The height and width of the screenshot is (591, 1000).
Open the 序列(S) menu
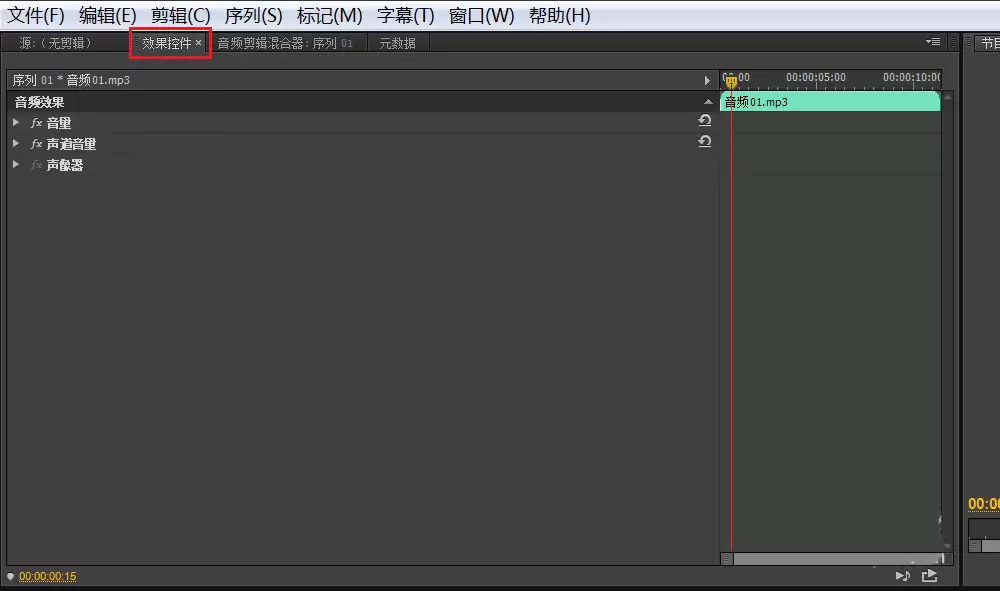[x=253, y=15]
